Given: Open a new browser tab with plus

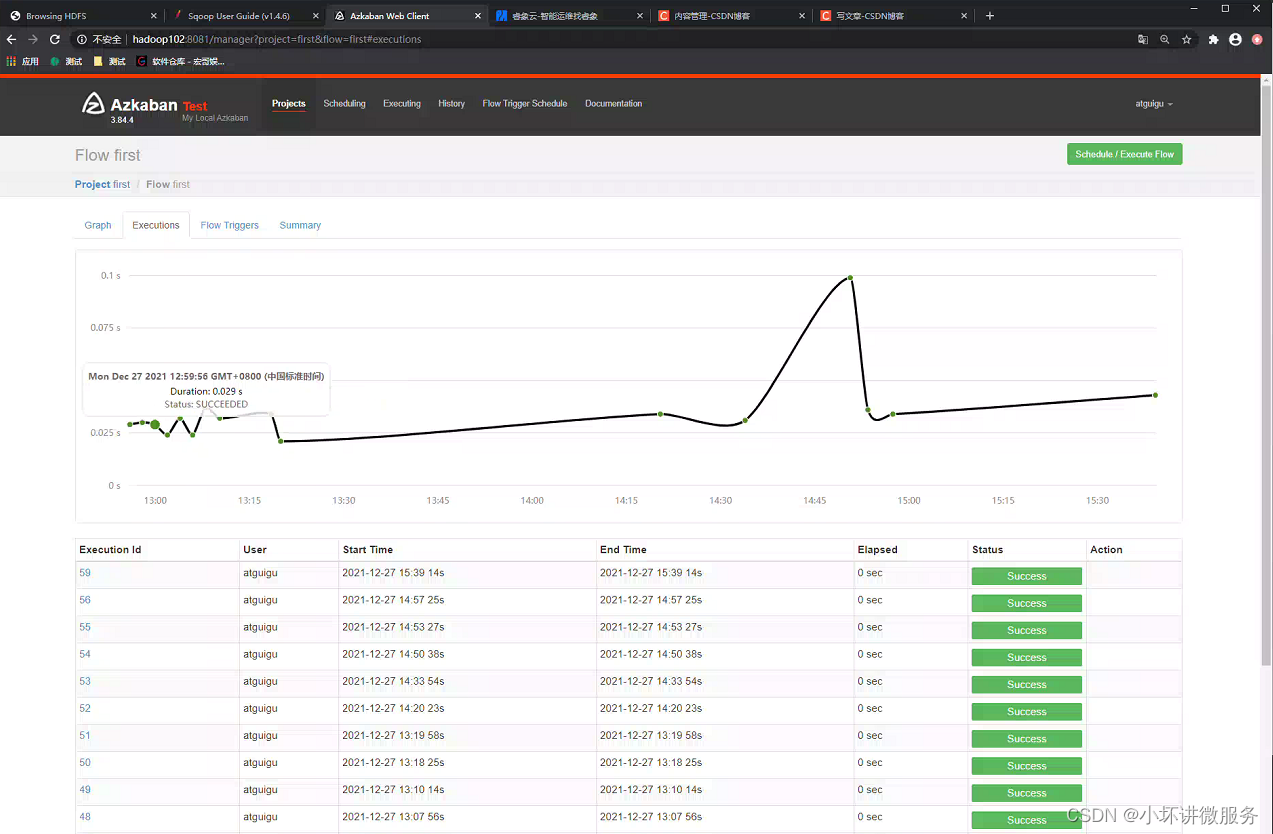Looking at the screenshot, I should coord(990,16).
